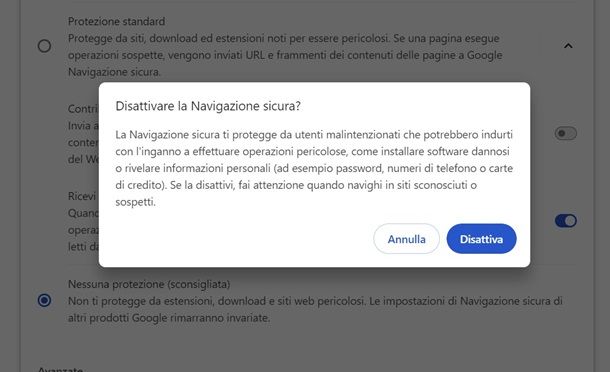Click the partially hidden Ricevi option label
The height and width of the screenshot is (372, 610).
click(82, 196)
